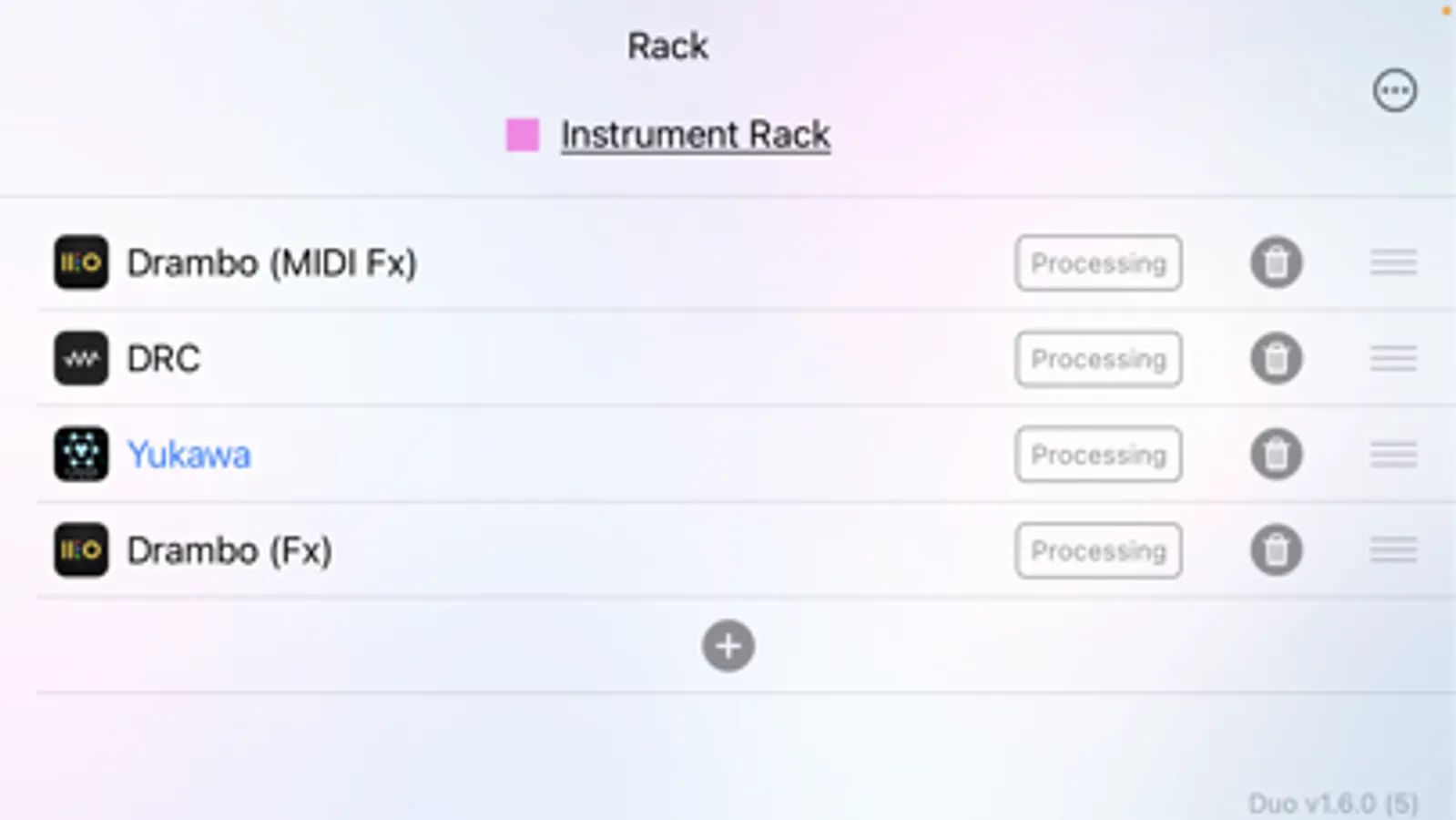1456x820 pixels.
Task: Delete the Drambo (MIDI Fx) plugin
Action: [x=1277, y=262]
